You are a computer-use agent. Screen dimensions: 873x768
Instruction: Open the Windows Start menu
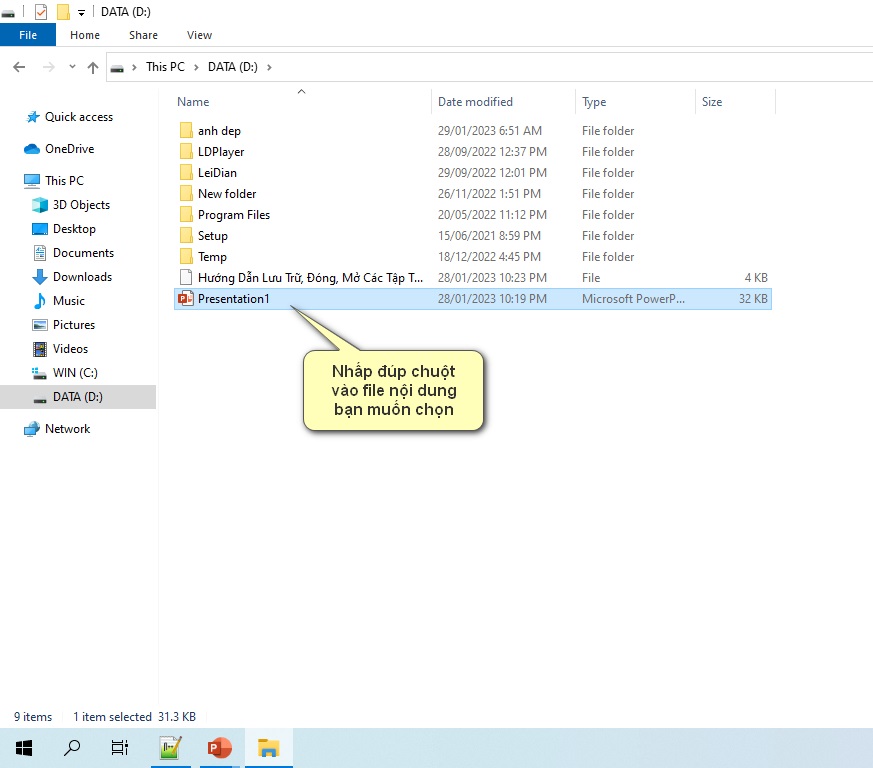click(x=24, y=748)
